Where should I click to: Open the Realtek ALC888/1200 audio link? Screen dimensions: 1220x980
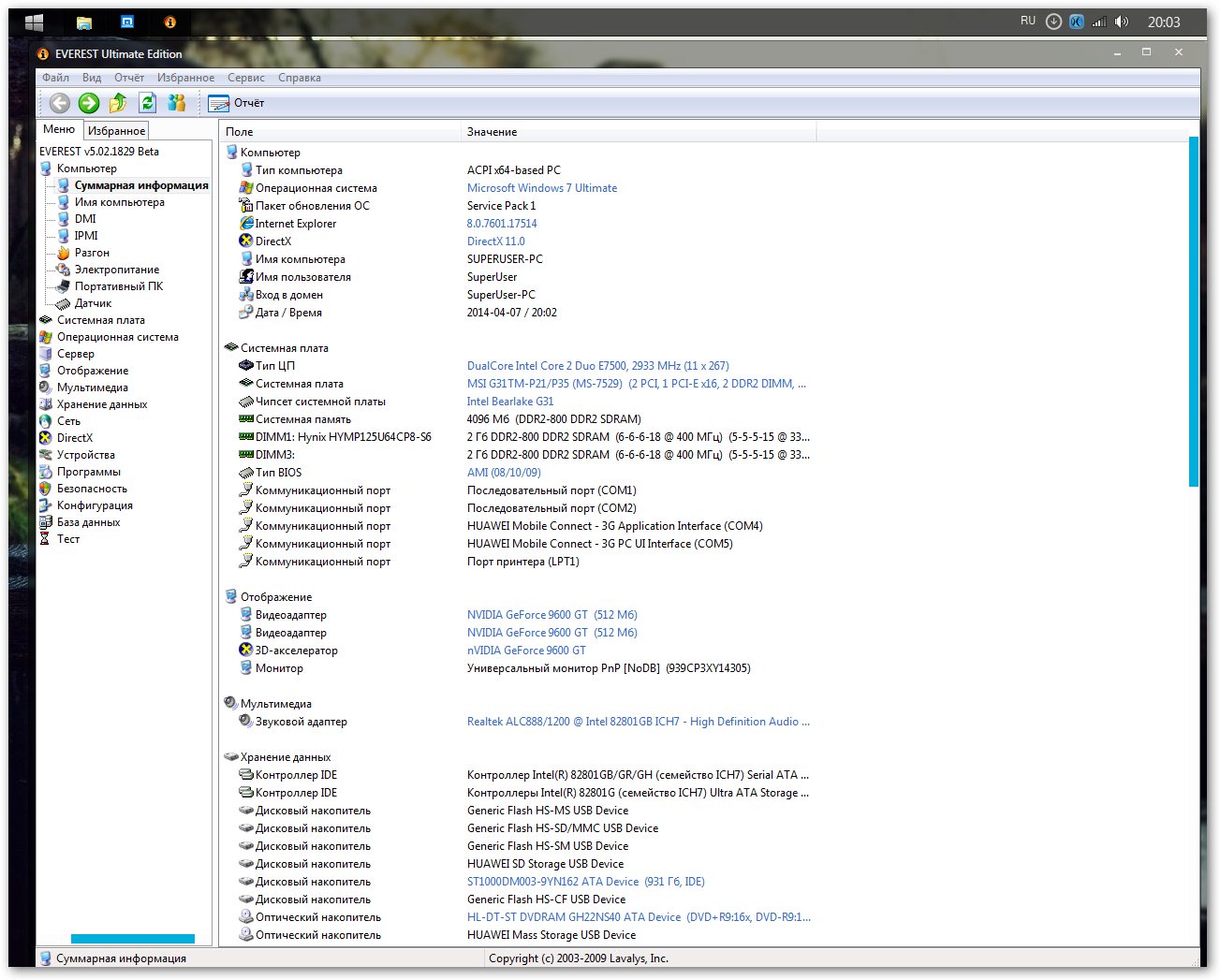point(639,722)
